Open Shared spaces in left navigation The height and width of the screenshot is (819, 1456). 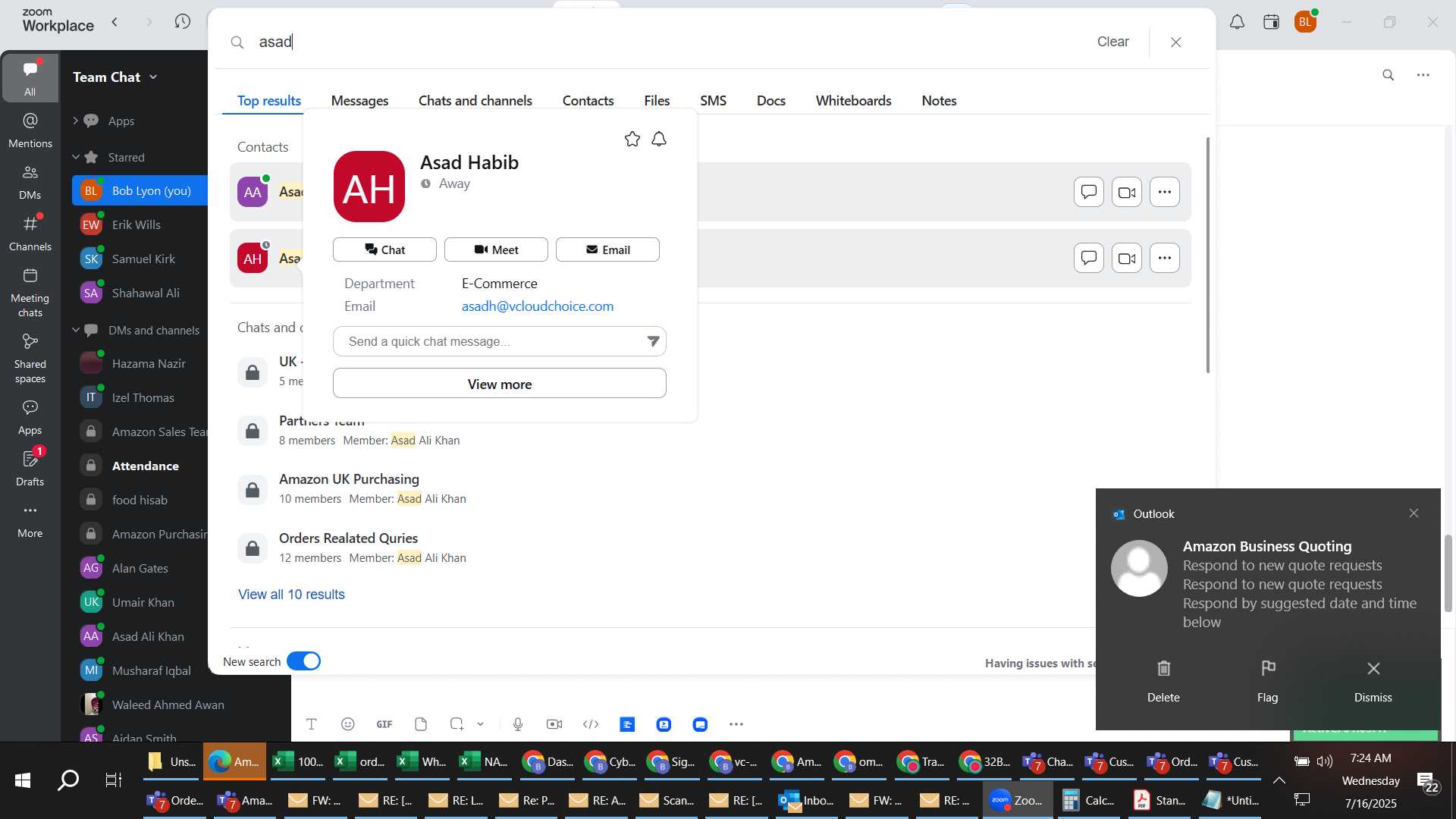pos(30,359)
